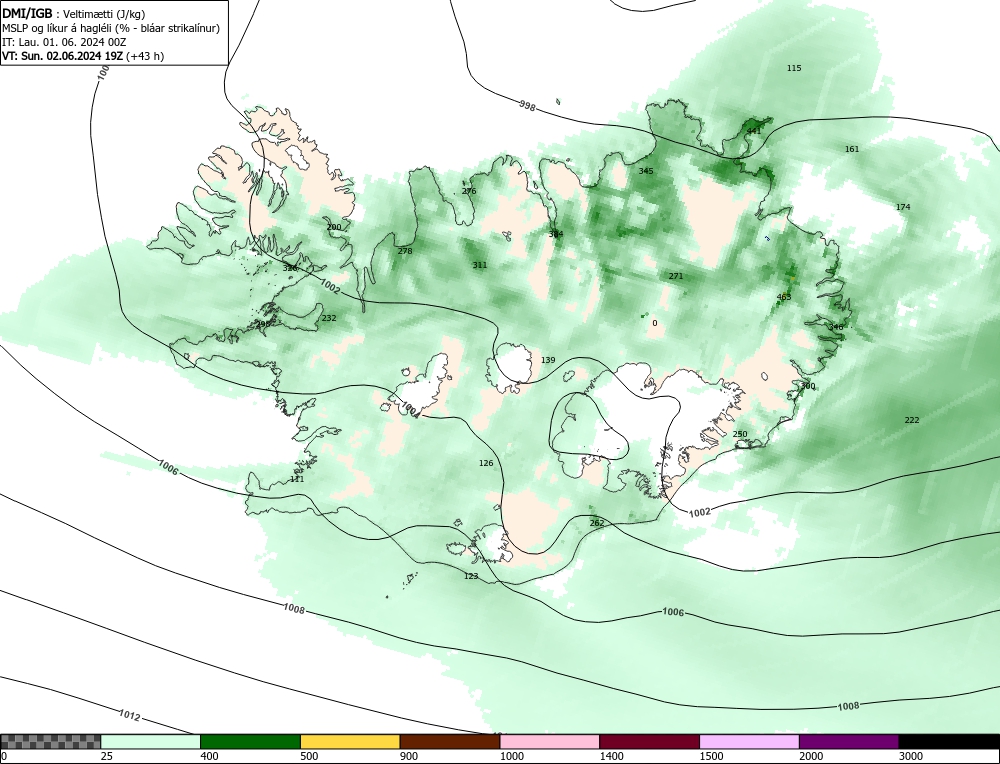This screenshot has height=764, width=1000.
Task: Click the yellow 500–900 legend swatch
Action: [x=350, y=741]
